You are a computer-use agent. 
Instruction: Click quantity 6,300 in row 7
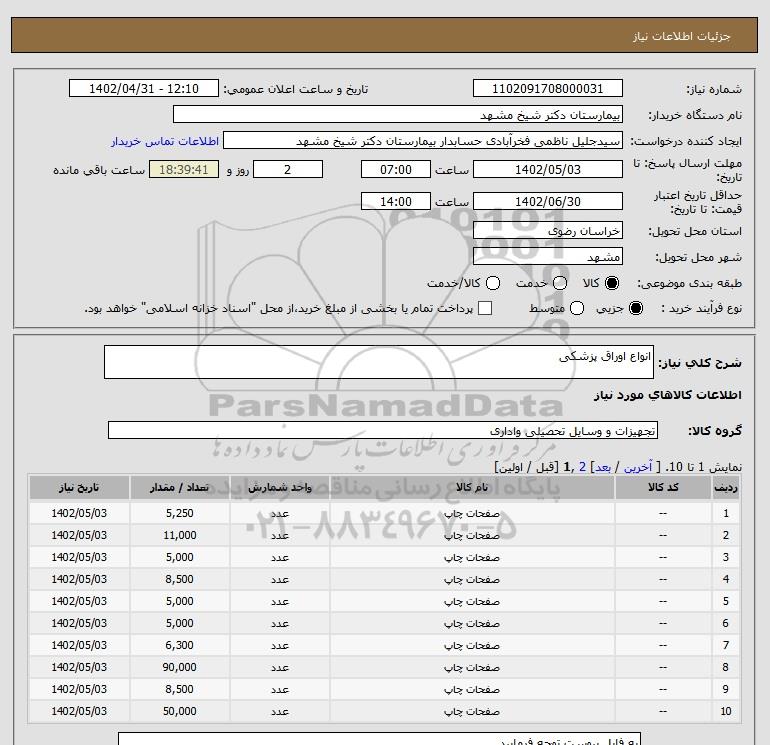[x=179, y=645]
